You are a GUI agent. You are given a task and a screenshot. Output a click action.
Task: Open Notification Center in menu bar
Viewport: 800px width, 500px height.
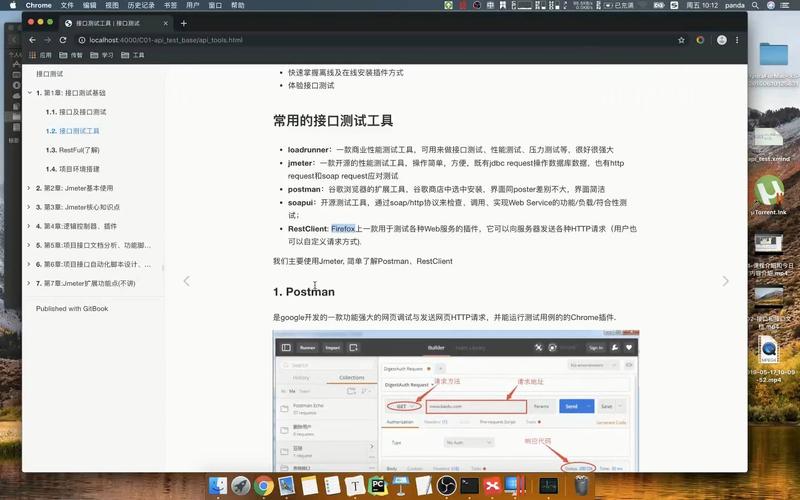point(785,5)
